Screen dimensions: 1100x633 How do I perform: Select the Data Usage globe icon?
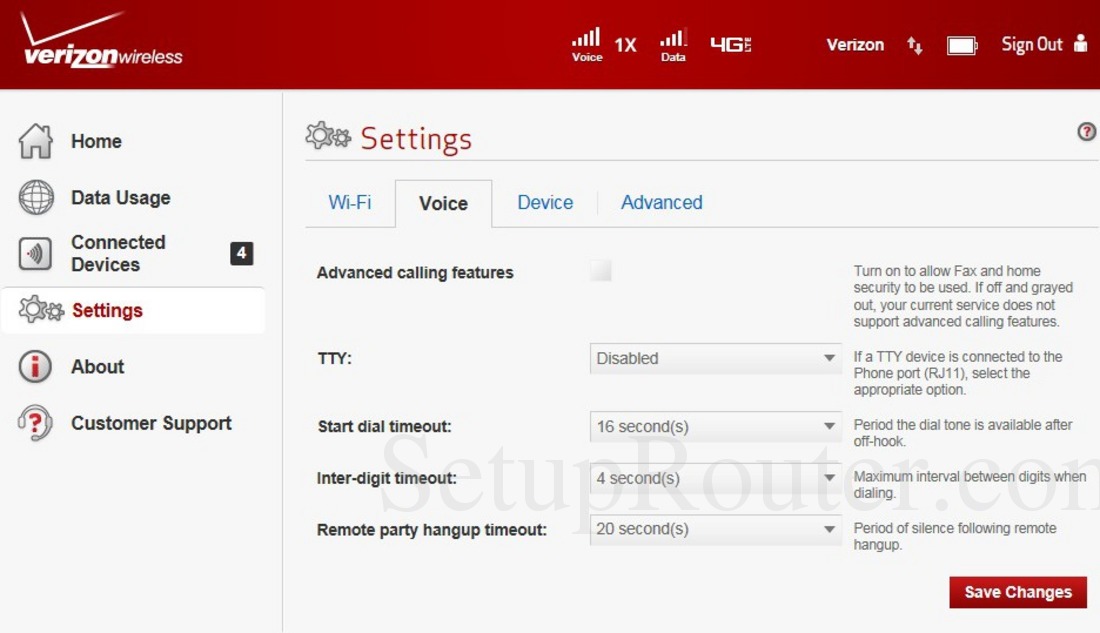[x=36, y=197]
